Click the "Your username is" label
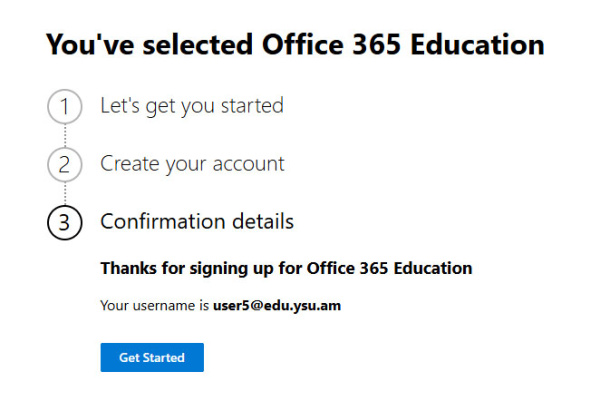 (155, 306)
